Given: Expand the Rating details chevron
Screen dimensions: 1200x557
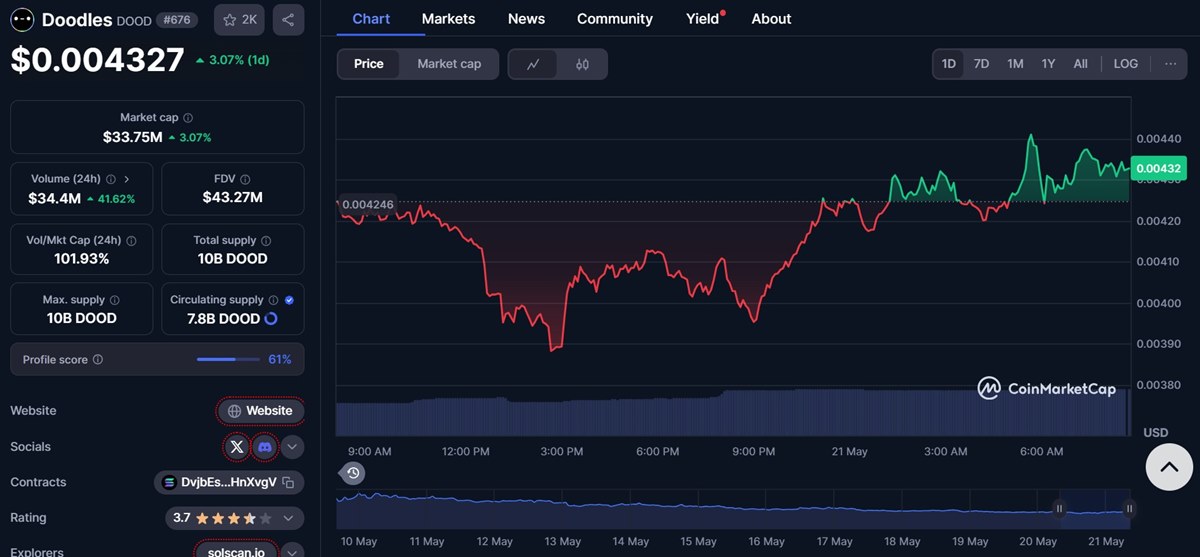Looking at the screenshot, I should click(x=288, y=518).
